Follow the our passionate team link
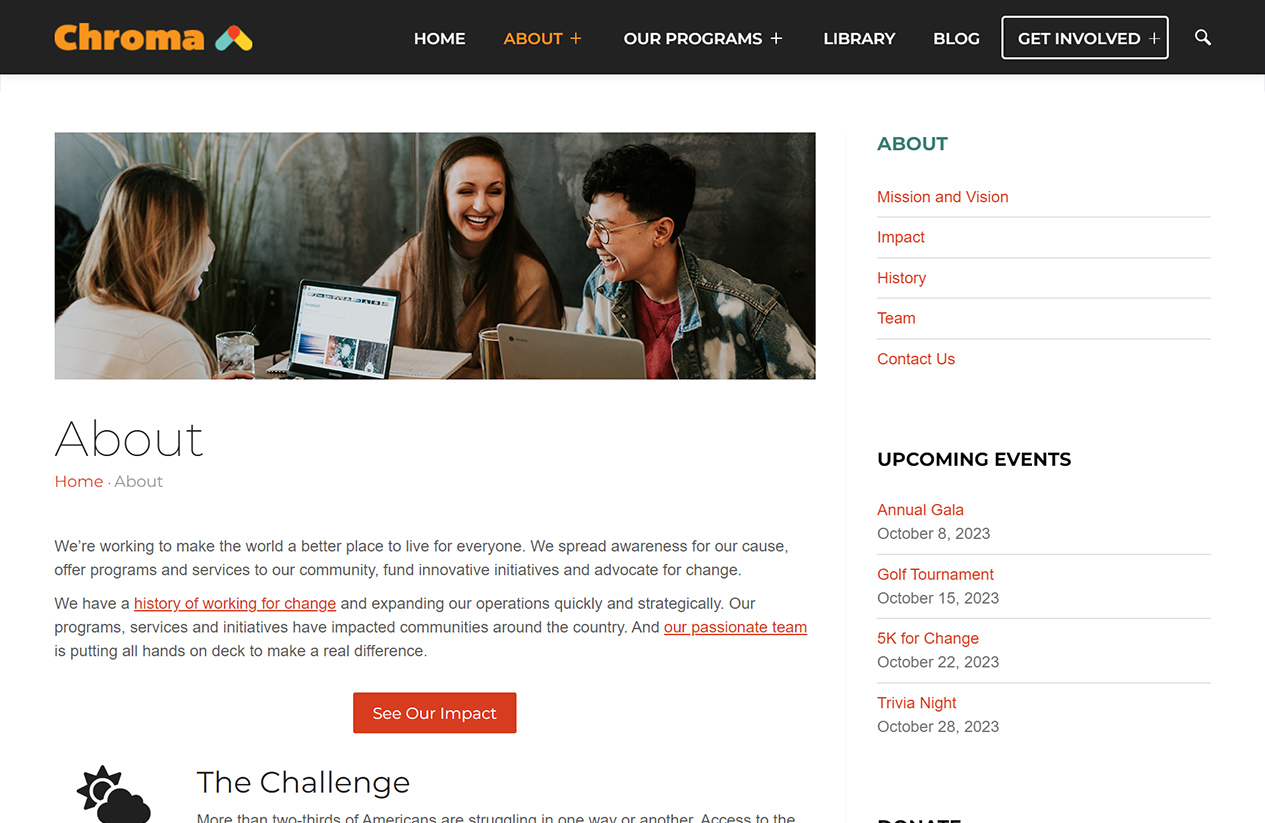The height and width of the screenshot is (823, 1265). point(735,627)
